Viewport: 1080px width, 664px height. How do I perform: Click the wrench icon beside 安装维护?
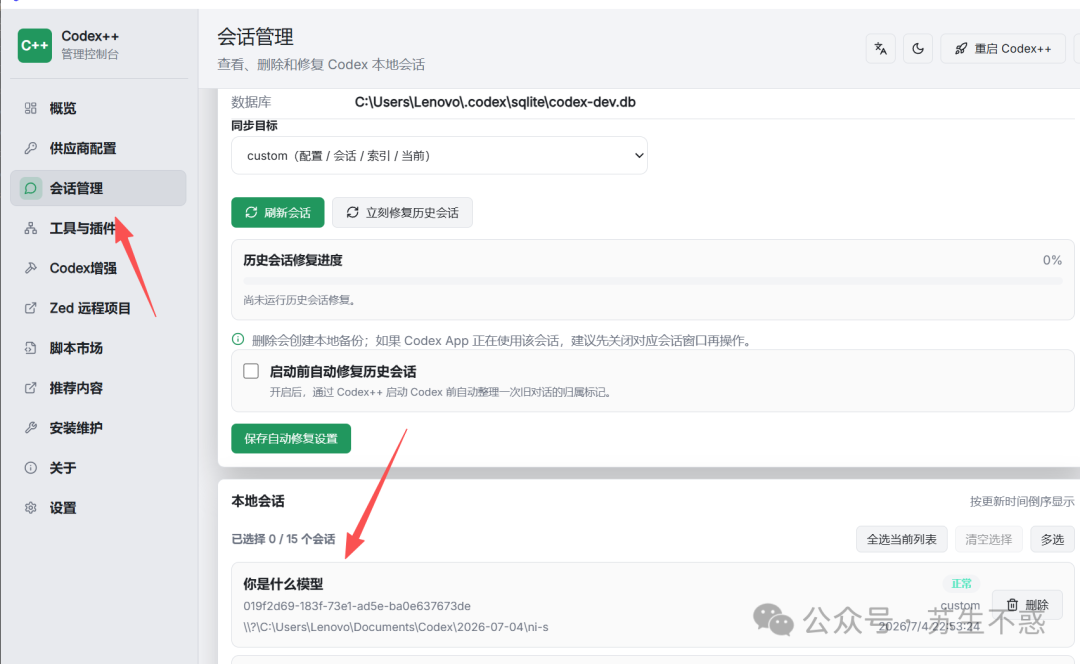30,428
